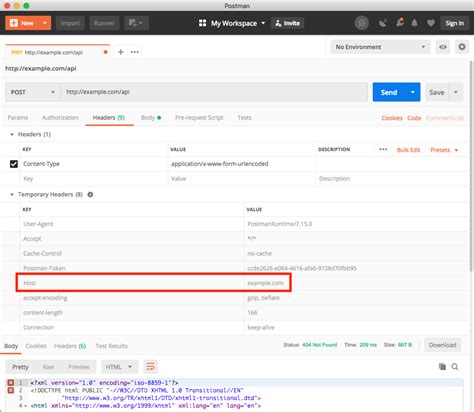
Task: Switch to the response Headers (6) tab
Action: pyautogui.click(x=70, y=346)
